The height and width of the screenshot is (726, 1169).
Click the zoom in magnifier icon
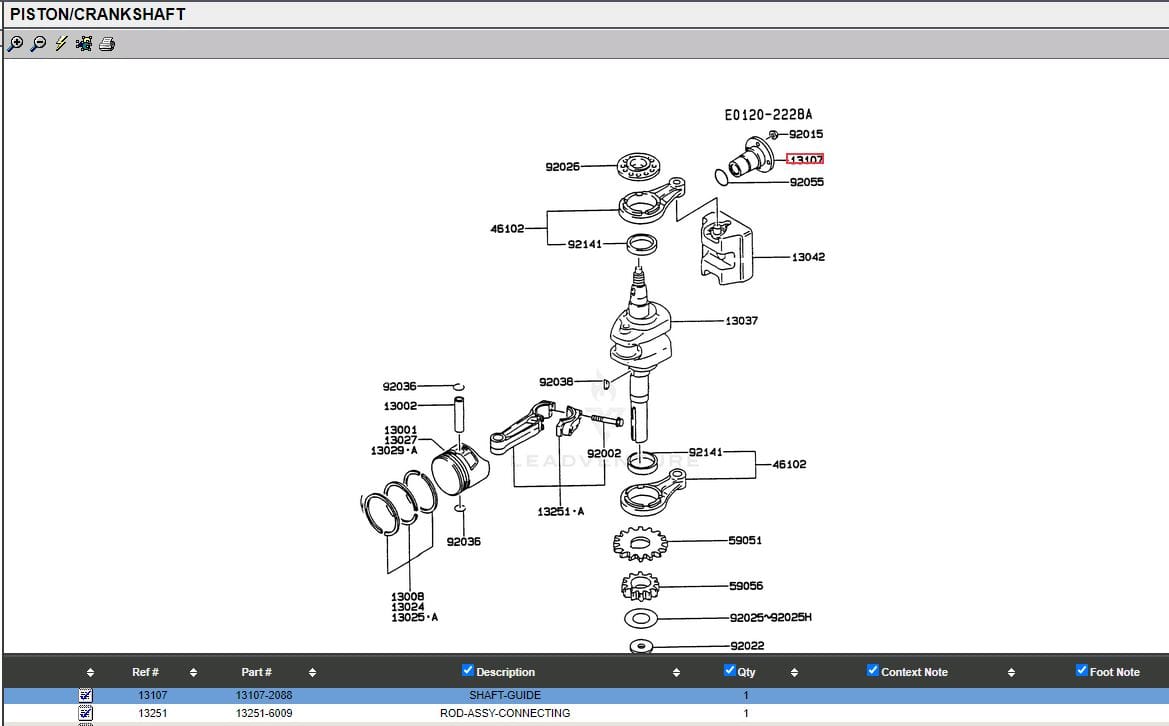tap(15, 44)
